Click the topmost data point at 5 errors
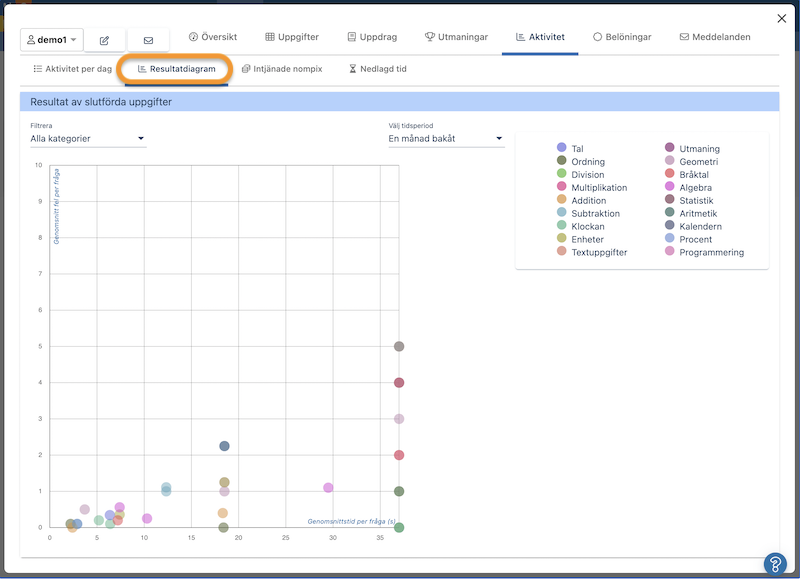This screenshot has height=579, width=800. (399, 347)
